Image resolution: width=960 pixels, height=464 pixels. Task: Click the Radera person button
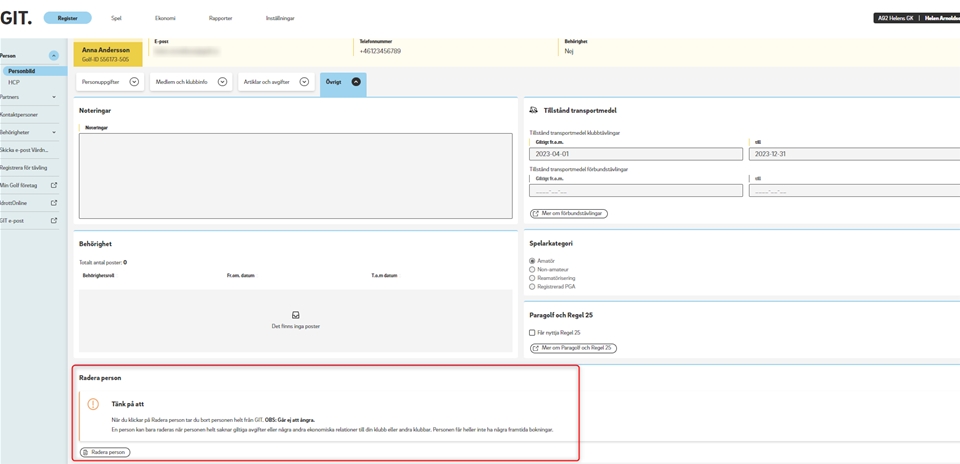[105, 452]
